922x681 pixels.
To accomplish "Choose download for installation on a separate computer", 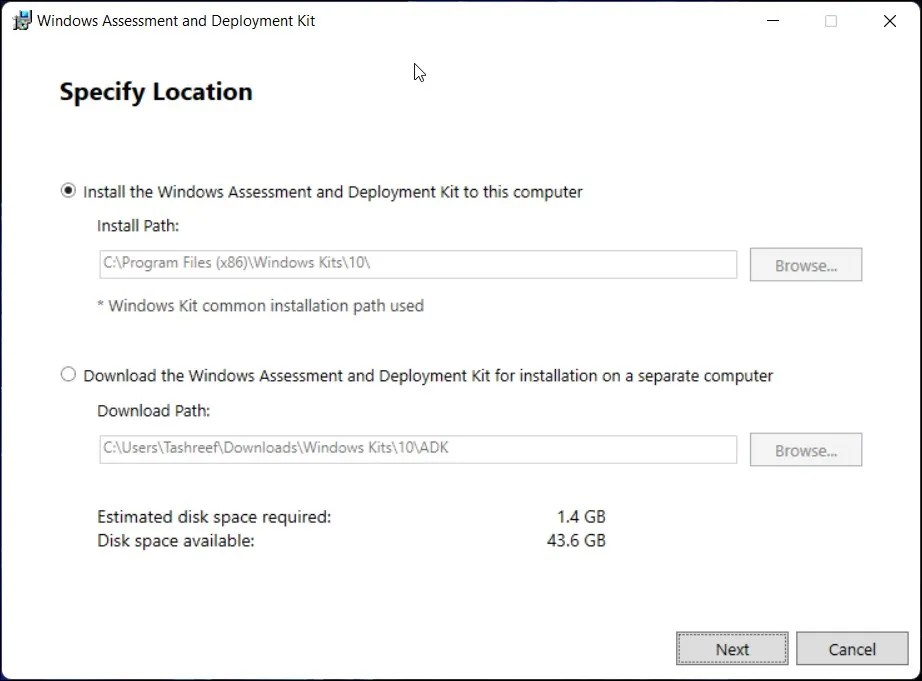I will pyautogui.click(x=67, y=375).
